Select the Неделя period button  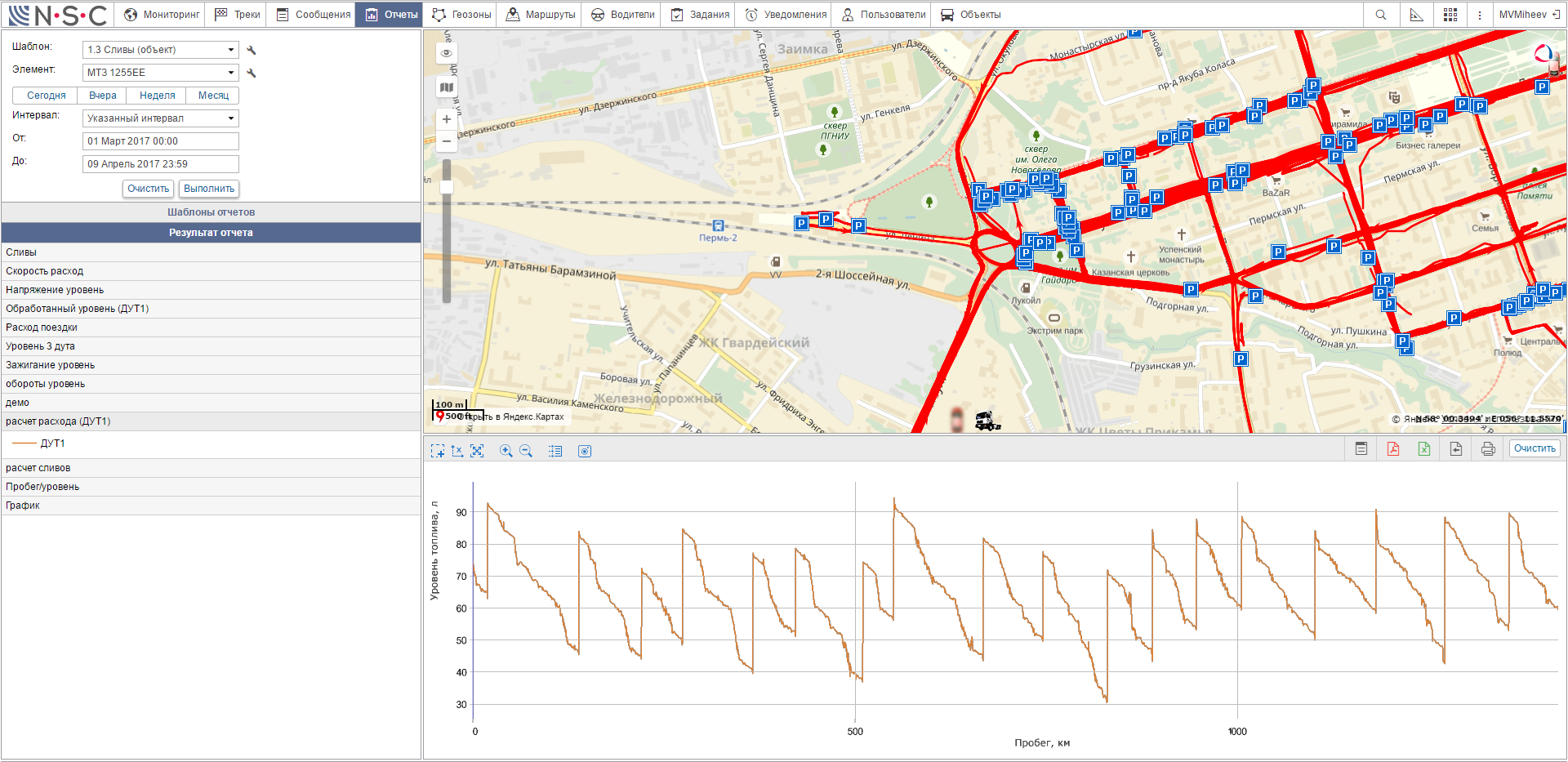click(x=157, y=96)
